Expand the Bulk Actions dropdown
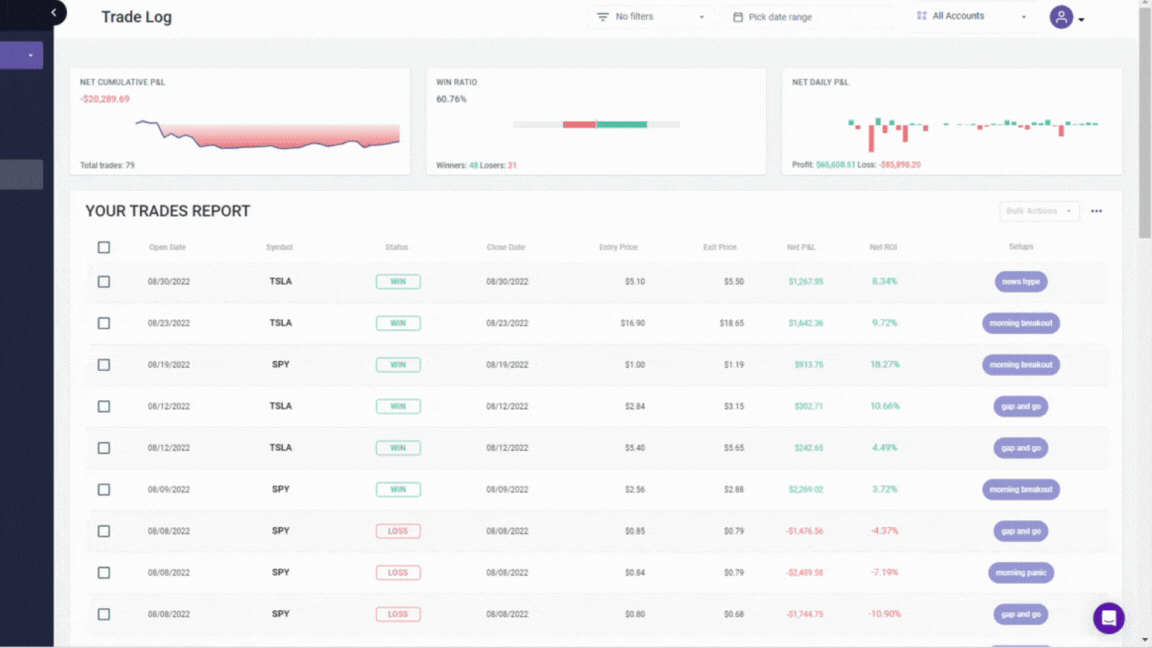 coord(1039,211)
